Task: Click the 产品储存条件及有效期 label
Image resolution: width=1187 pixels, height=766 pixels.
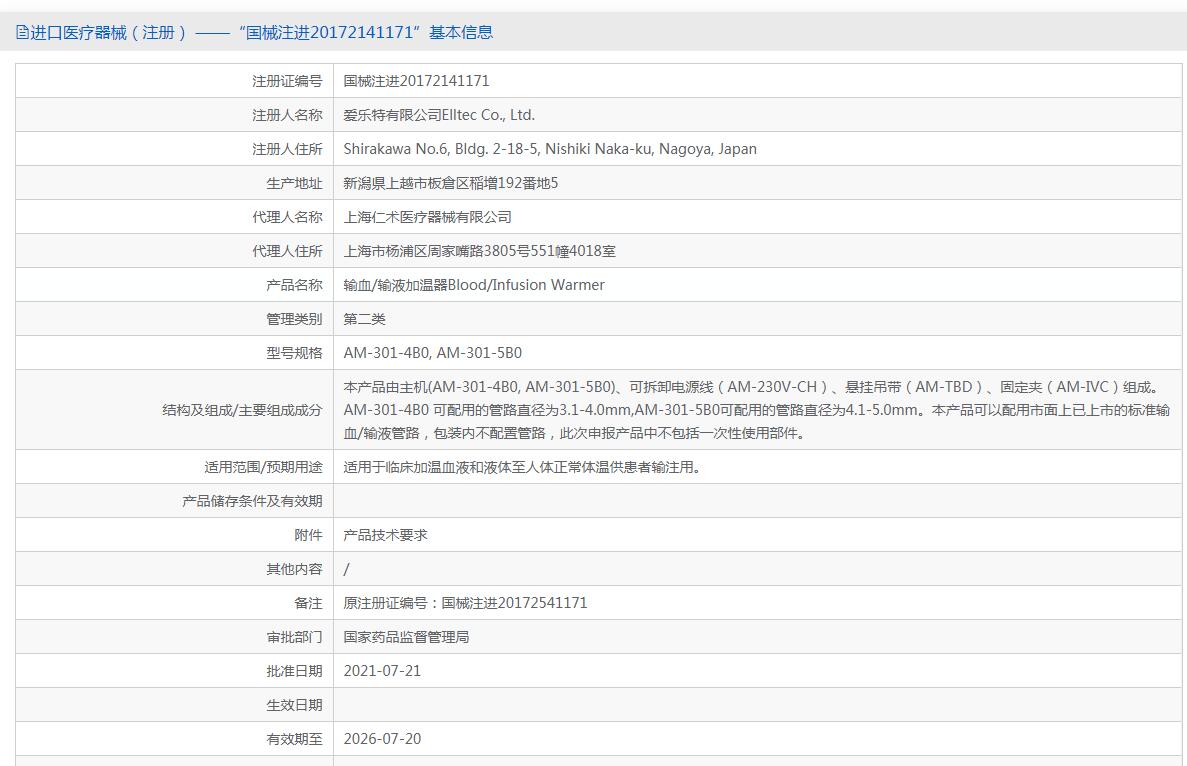Action: click(252, 501)
